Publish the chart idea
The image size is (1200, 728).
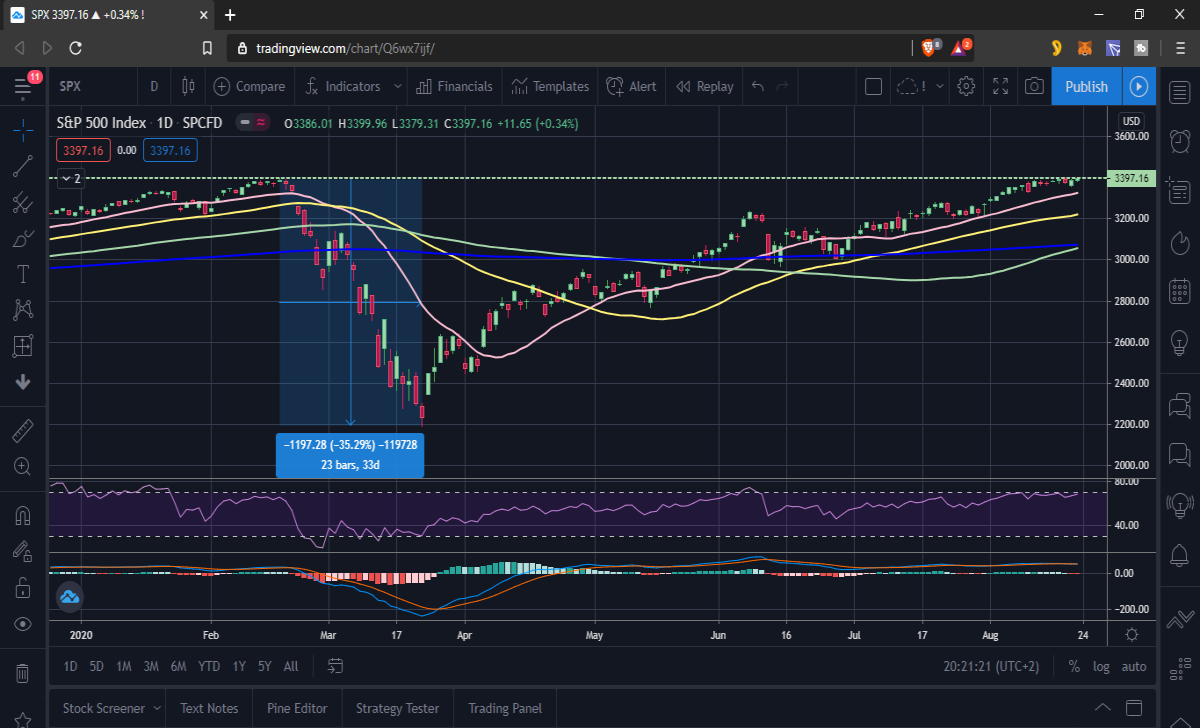click(x=1086, y=87)
